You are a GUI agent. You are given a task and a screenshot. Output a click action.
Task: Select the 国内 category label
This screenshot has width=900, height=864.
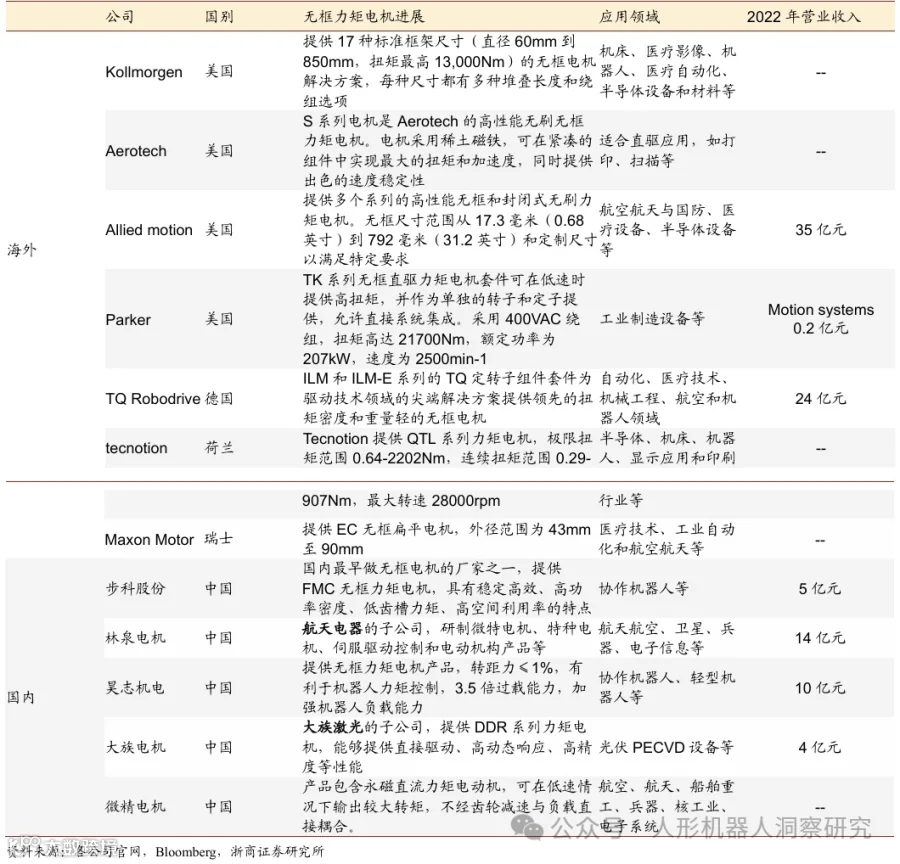21,698
